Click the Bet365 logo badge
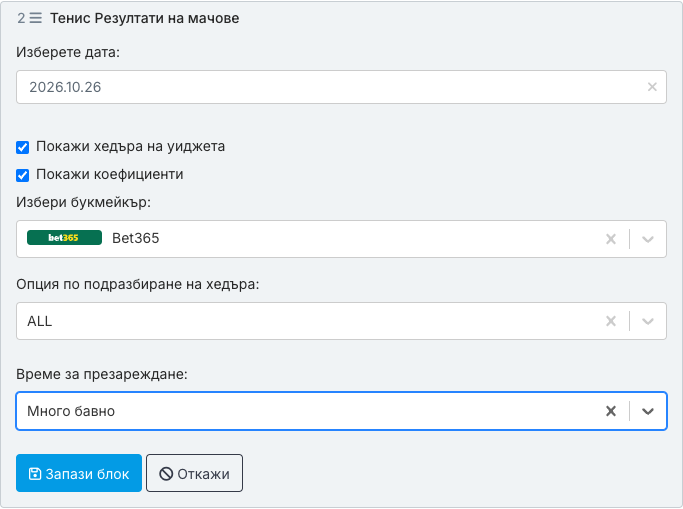This screenshot has height=509, width=683. (64, 238)
